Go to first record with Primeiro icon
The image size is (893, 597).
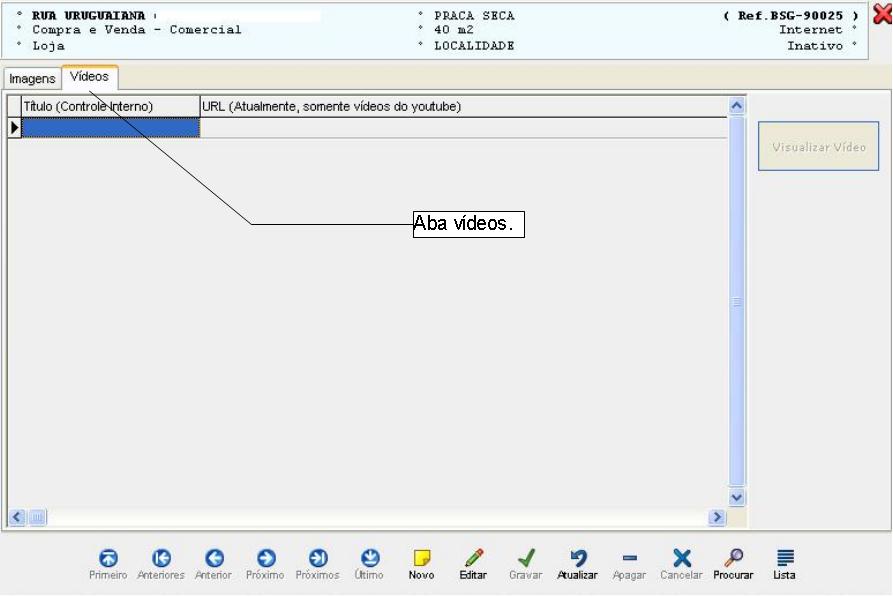pos(108,558)
